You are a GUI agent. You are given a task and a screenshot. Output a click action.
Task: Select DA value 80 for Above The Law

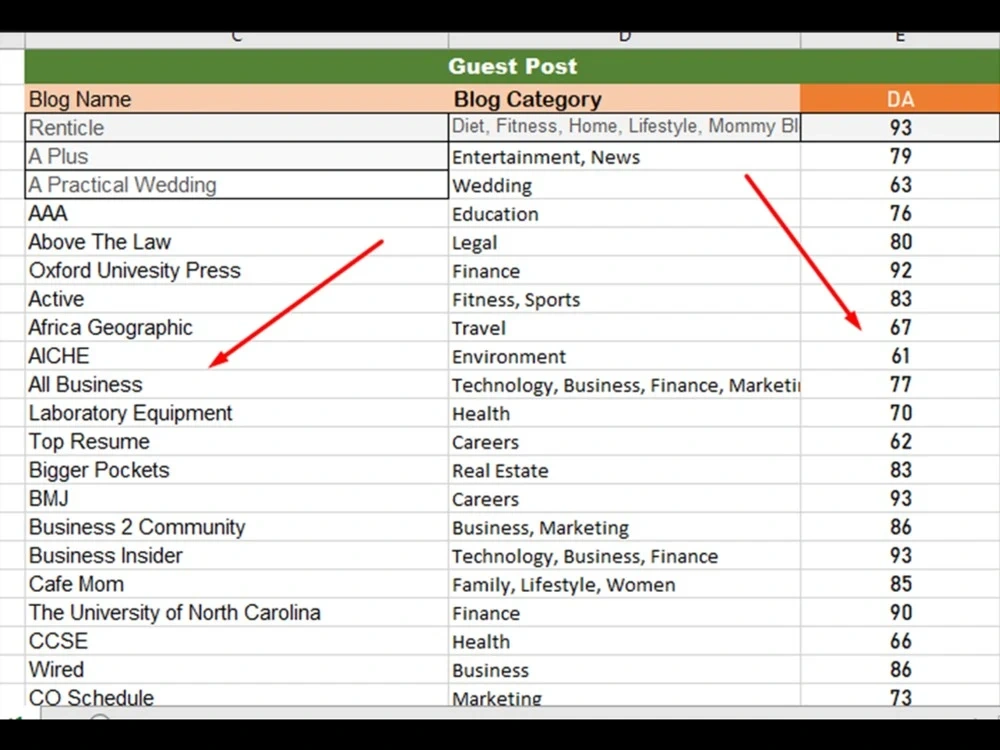(900, 242)
